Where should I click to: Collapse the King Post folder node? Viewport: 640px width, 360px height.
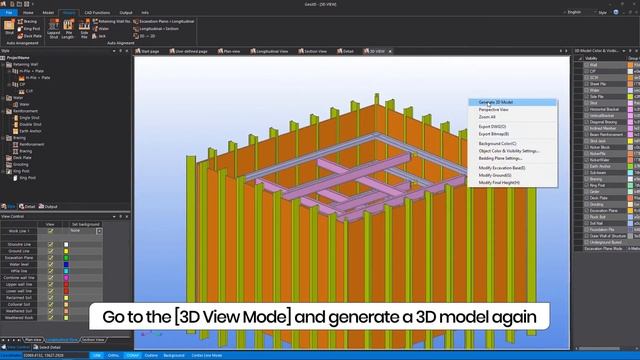point(3,171)
